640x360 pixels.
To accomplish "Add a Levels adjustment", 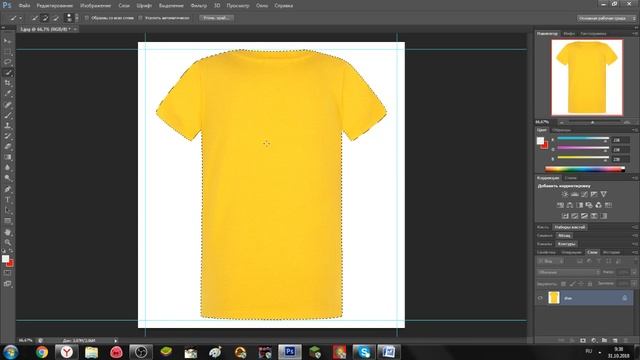I will coord(575,194).
